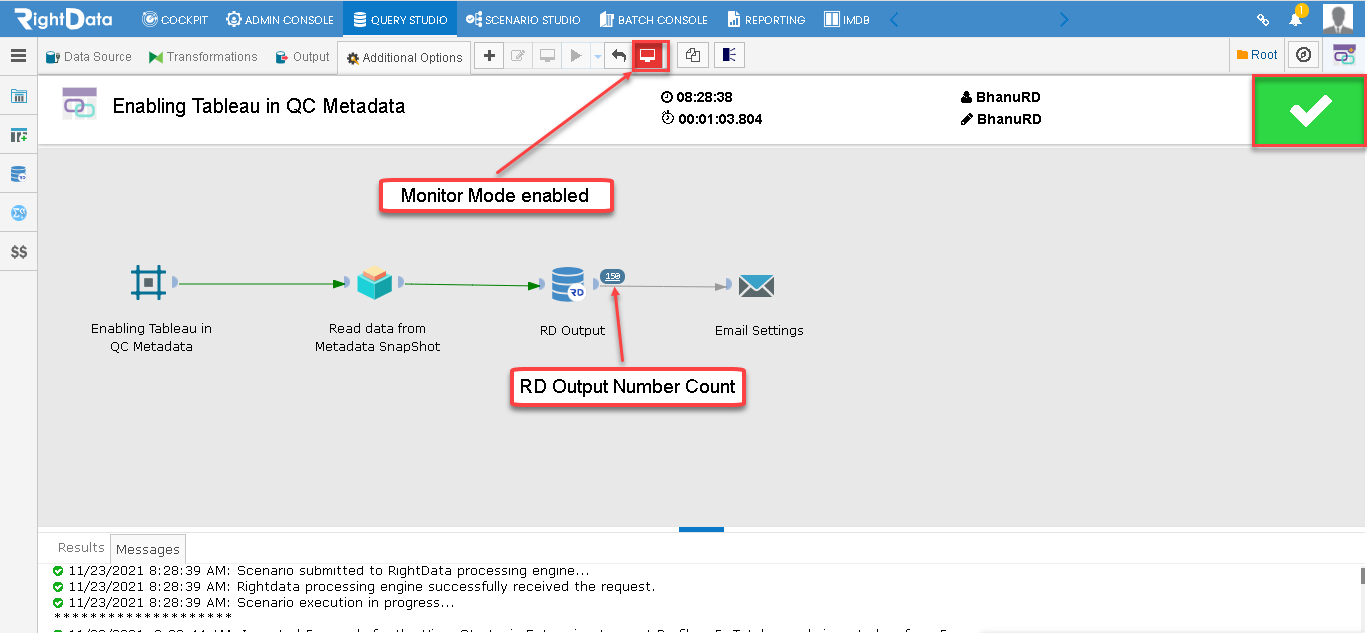Select the RD Output database node
Screen dimensions: 1367x633
[x=569, y=284]
